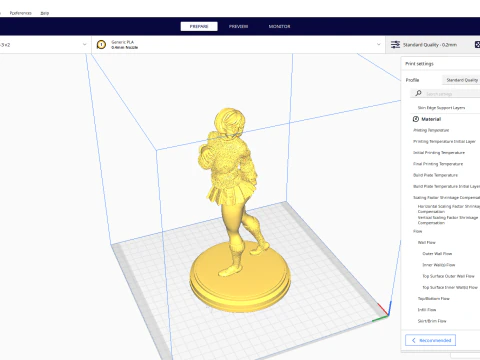
Task: Select 'Top Surface Outer Wall Flow' setting
Action: click(x=448, y=276)
